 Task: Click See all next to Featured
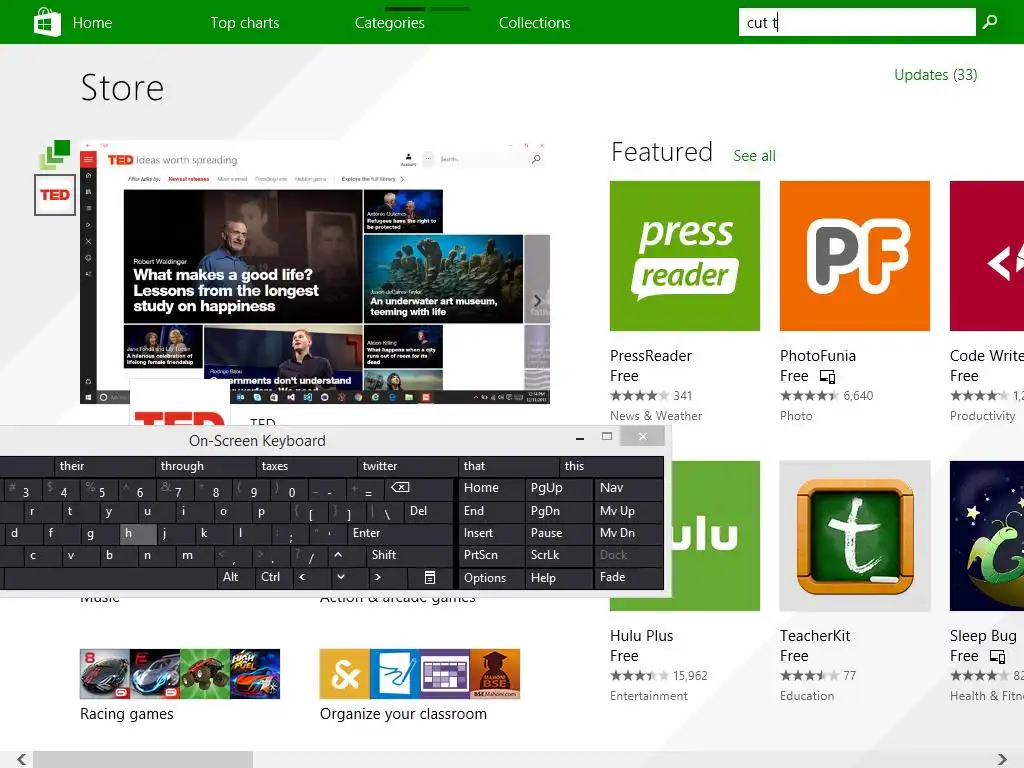(x=754, y=156)
